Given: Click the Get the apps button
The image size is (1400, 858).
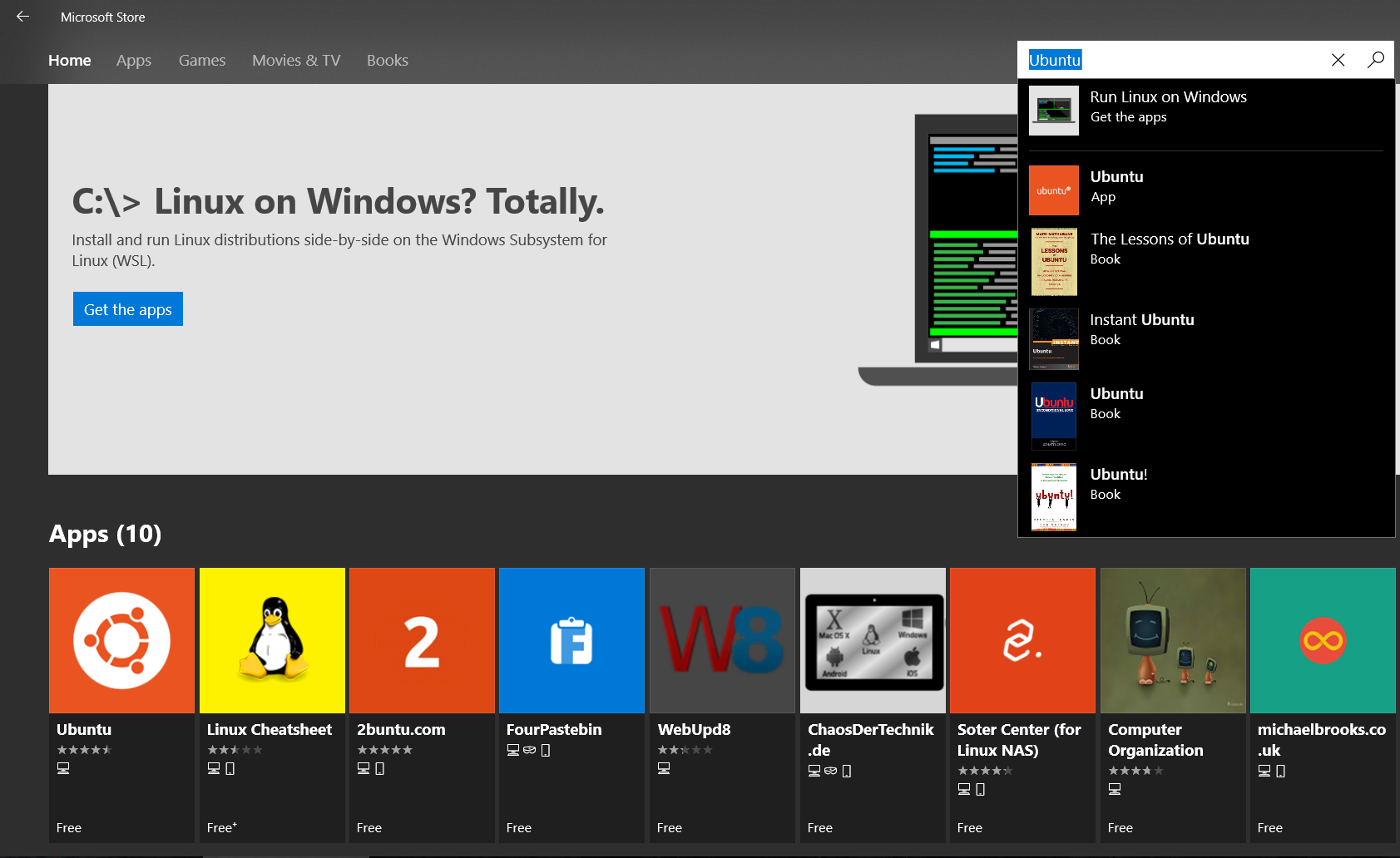Looking at the screenshot, I should click(x=128, y=309).
